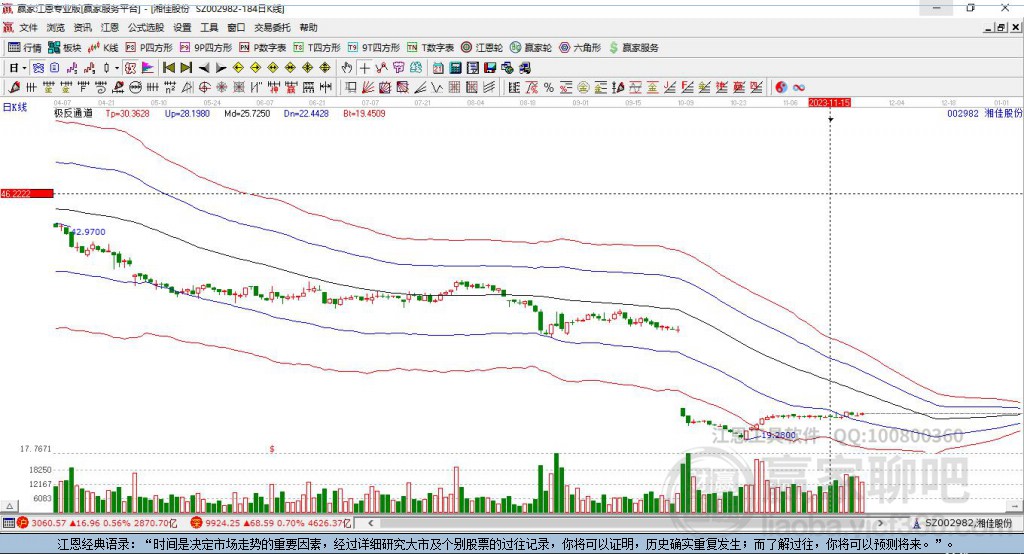1024x554 pixels.
Task: Jump to last bar icon
Action: [x=186, y=68]
